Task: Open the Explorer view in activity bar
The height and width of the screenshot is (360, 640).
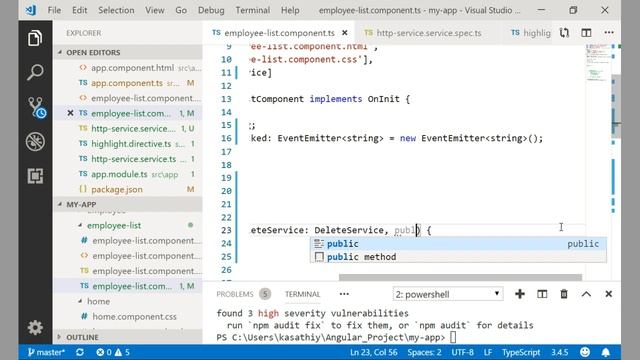Action: pos(35,38)
